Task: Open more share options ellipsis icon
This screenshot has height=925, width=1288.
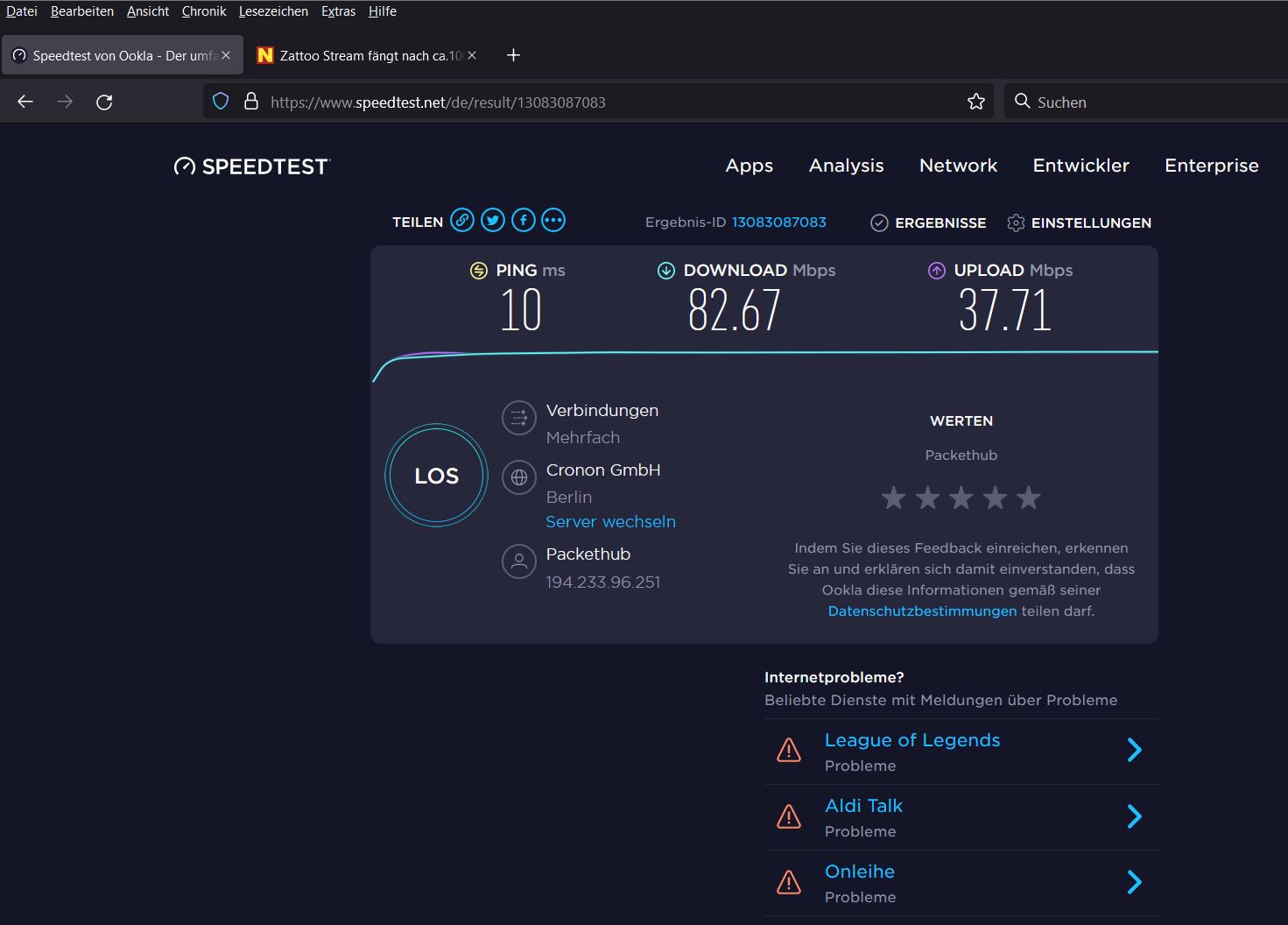Action: pos(553,220)
